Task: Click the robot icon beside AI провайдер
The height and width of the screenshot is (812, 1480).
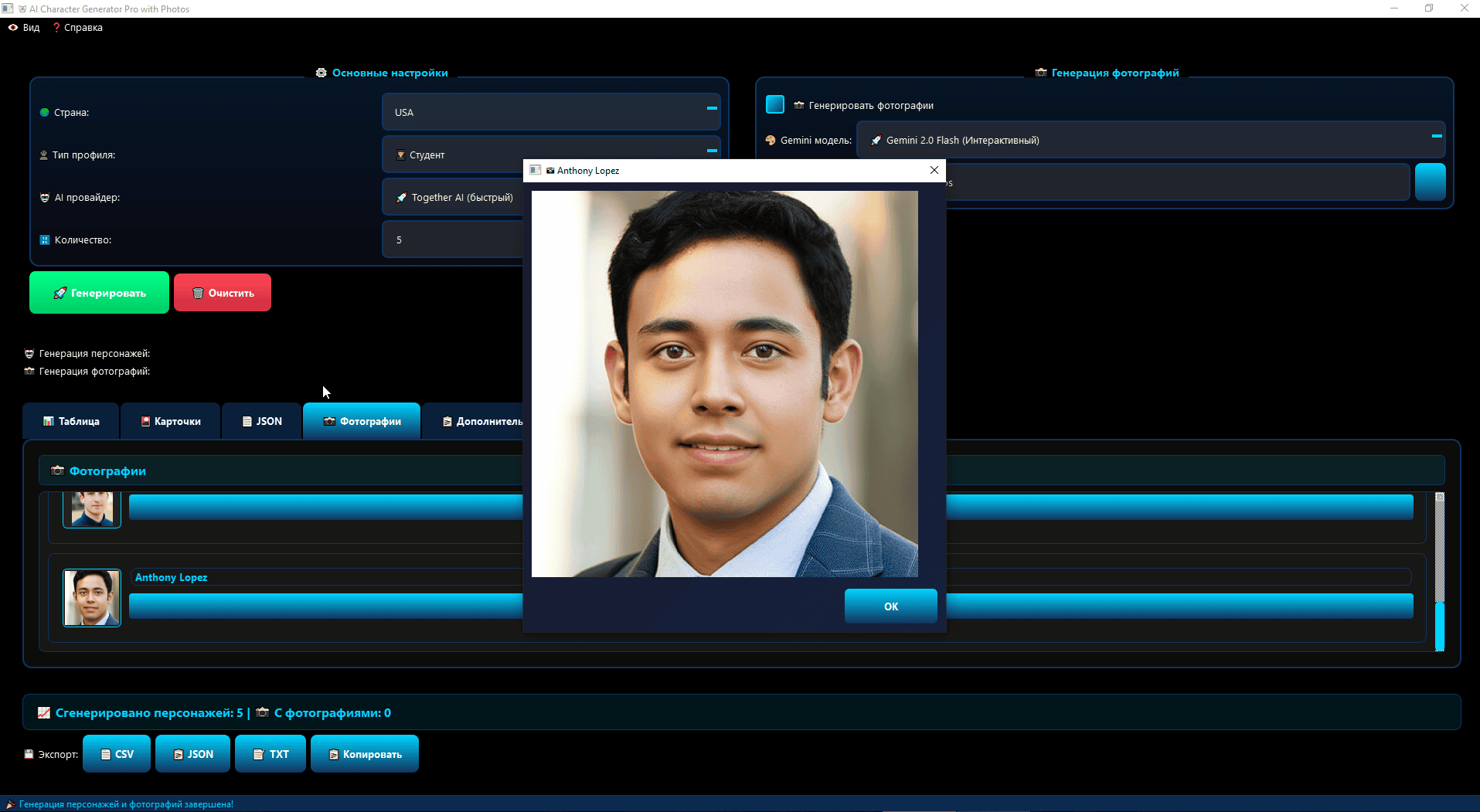Action: [x=45, y=197]
